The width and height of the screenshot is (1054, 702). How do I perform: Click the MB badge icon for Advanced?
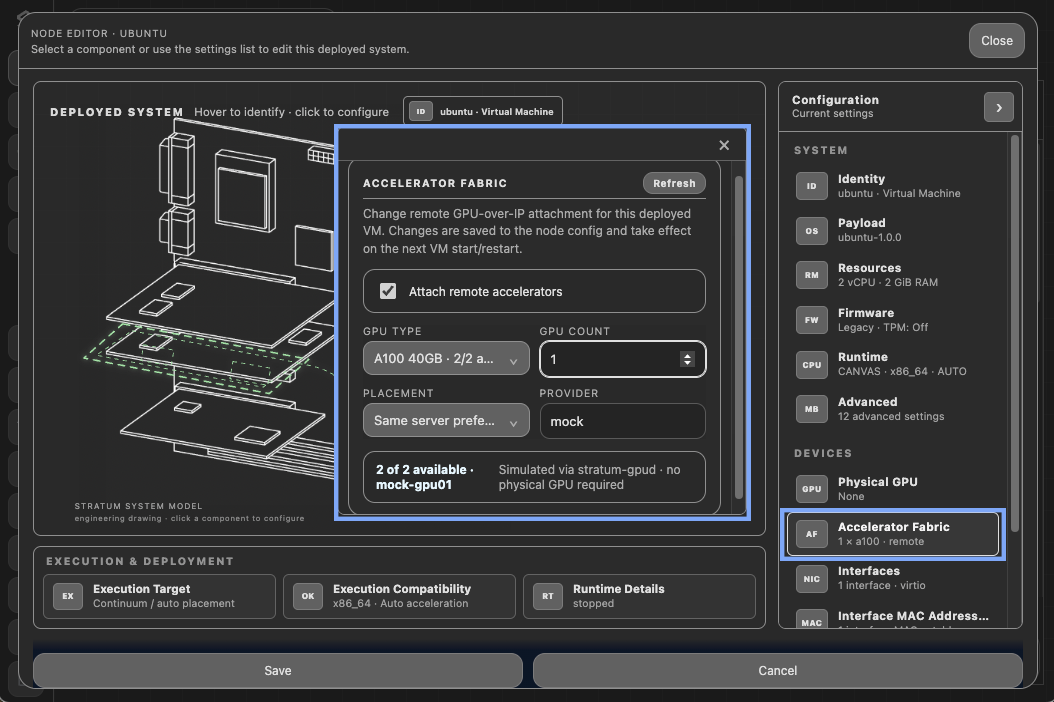pyautogui.click(x=811, y=409)
